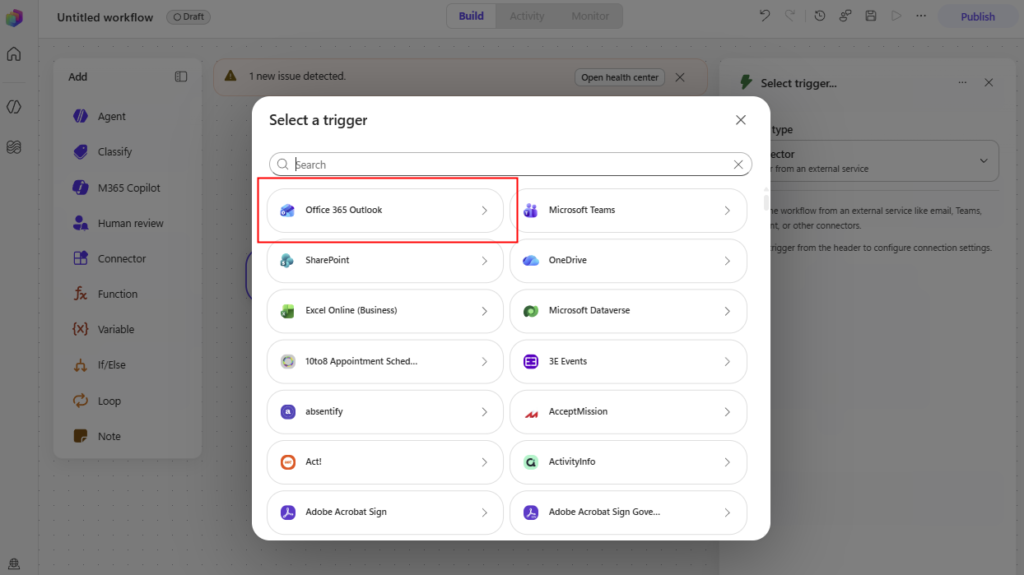Select the ActivityInfo connector
The width and height of the screenshot is (1024, 575).
[628, 462]
